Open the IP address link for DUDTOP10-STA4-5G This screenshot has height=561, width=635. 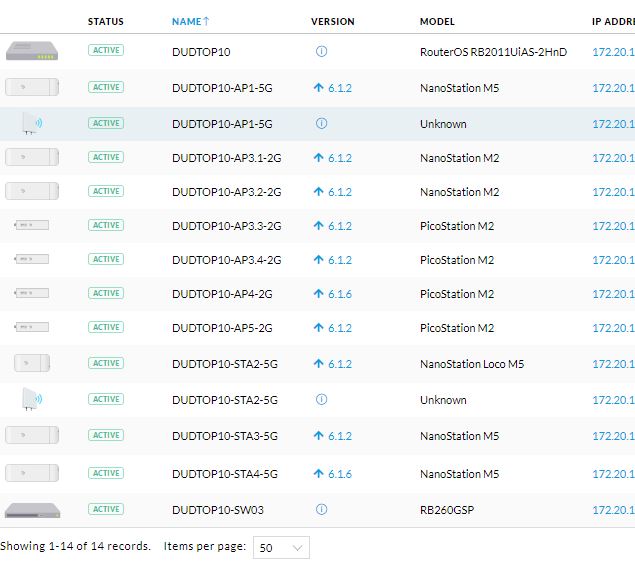[x=613, y=474]
